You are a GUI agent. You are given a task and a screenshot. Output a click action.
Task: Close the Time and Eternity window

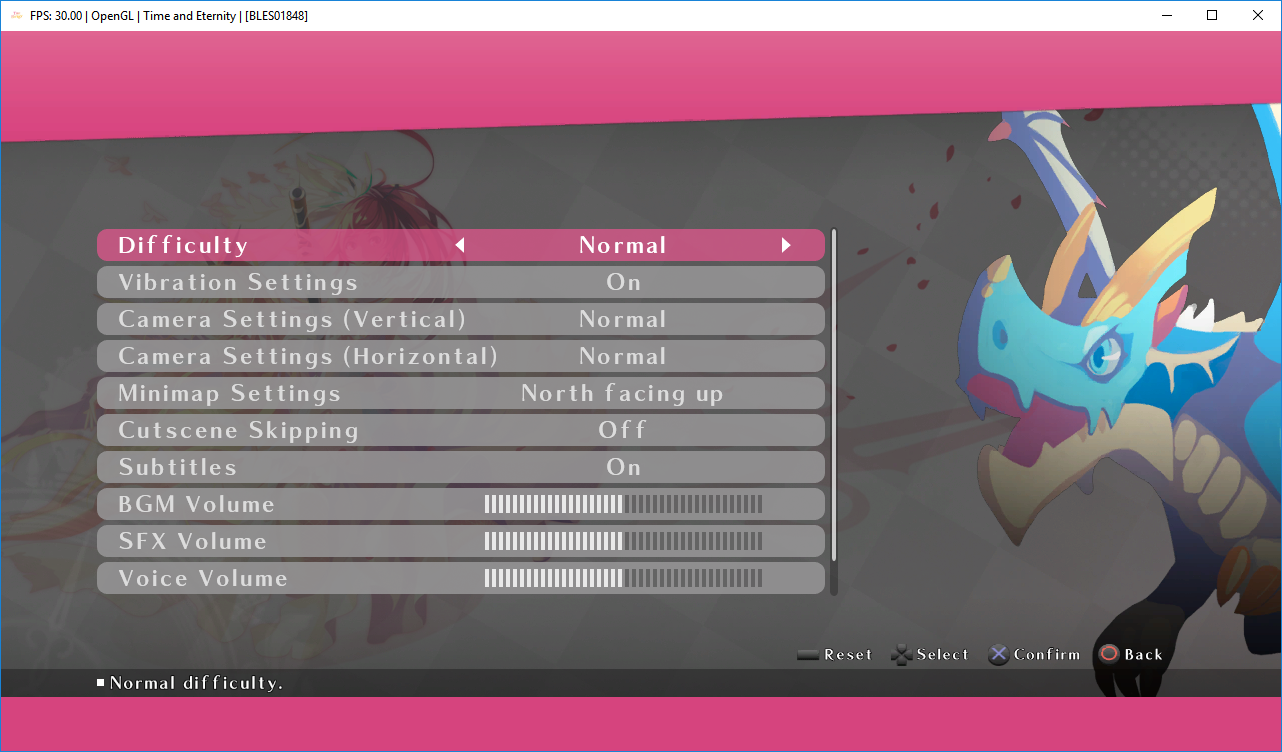point(1258,15)
